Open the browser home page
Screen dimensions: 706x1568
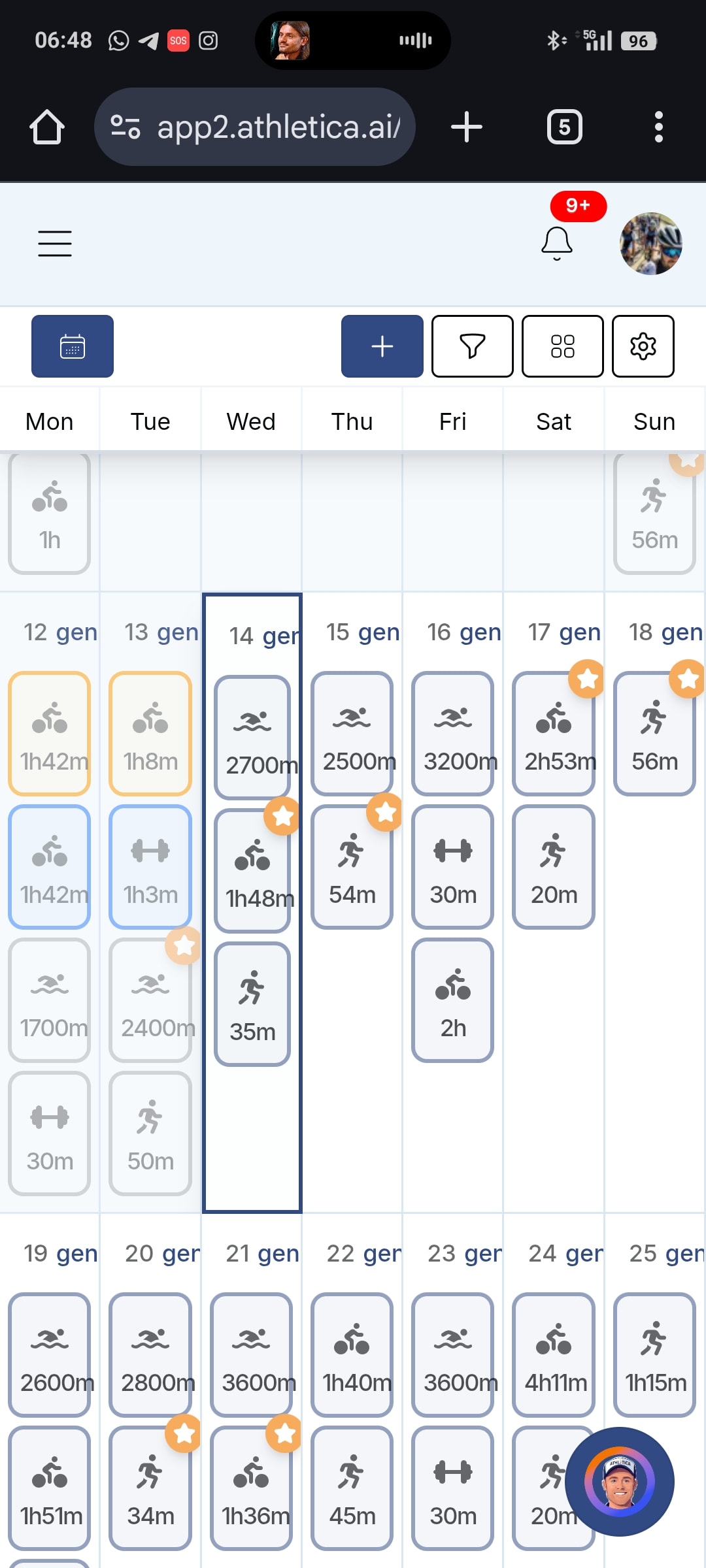[47, 127]
